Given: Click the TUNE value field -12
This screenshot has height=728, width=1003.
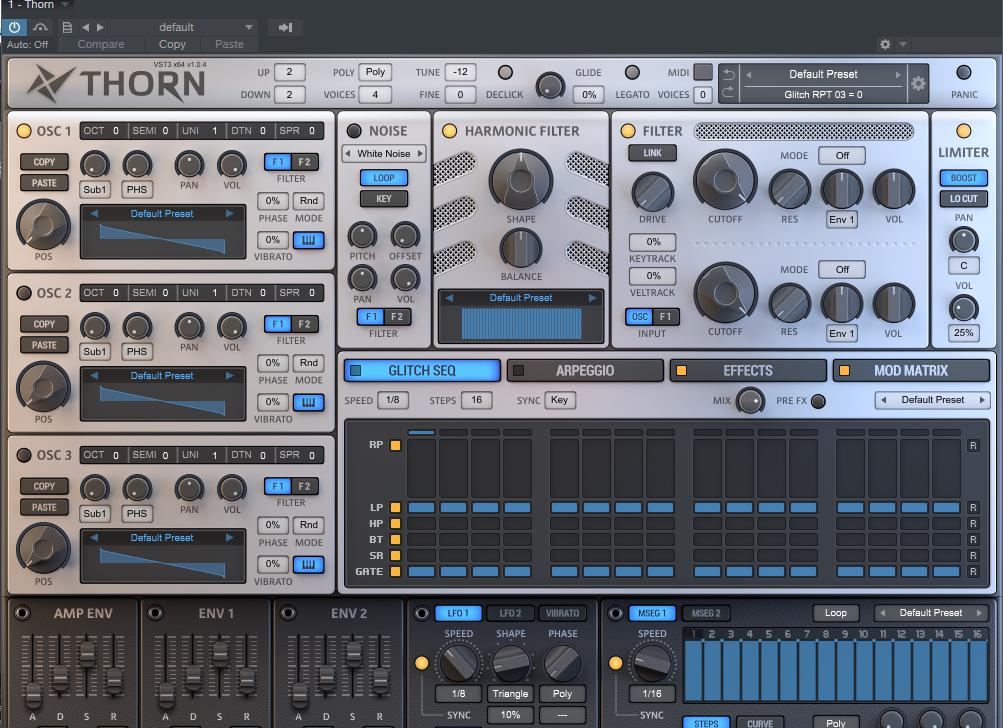Looking at the screenshot, I should 461,72.
